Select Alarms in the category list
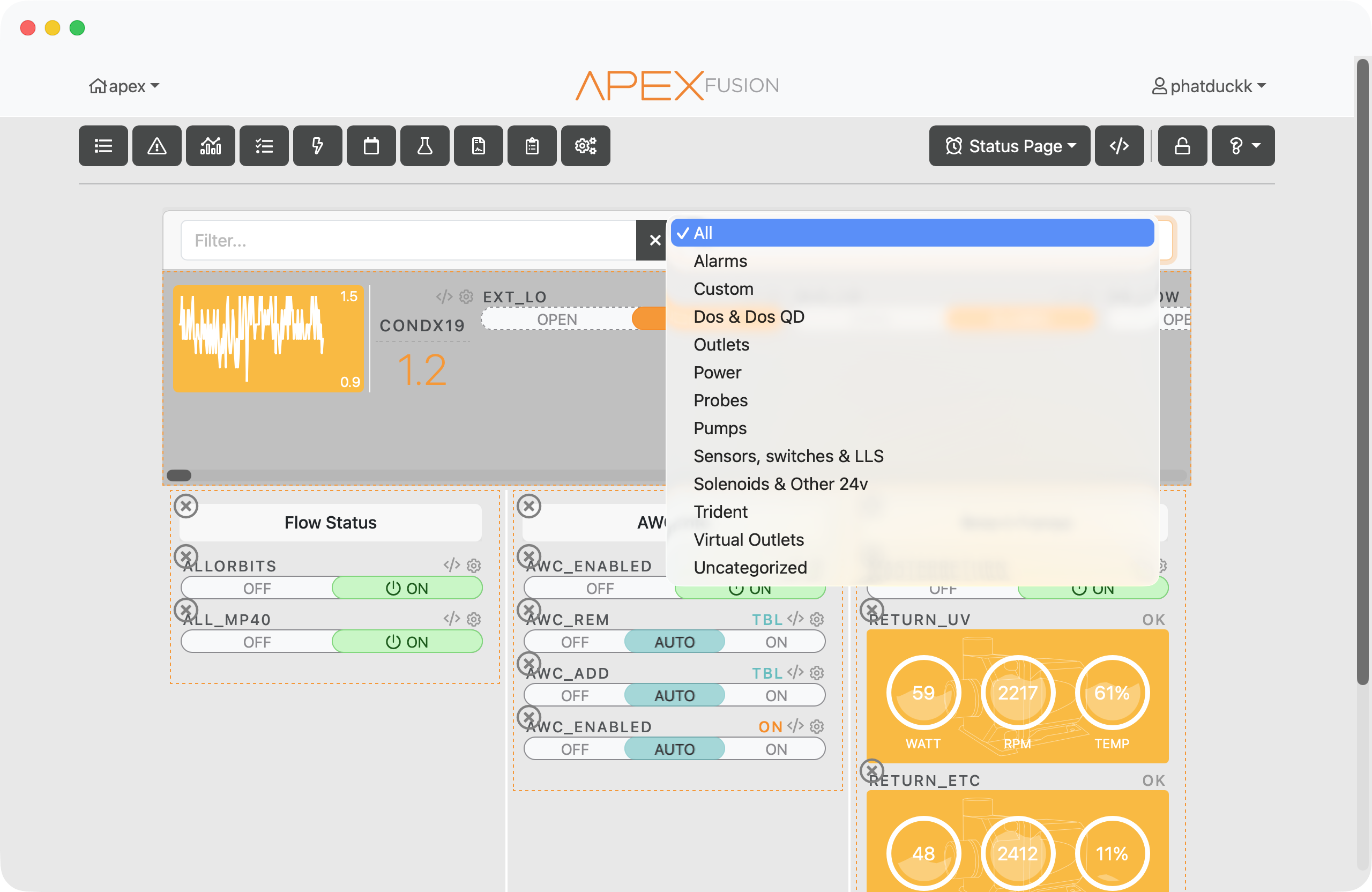The width and height of the screenshot is (1372, 892). pyautogui.click(x=913, y=261)
